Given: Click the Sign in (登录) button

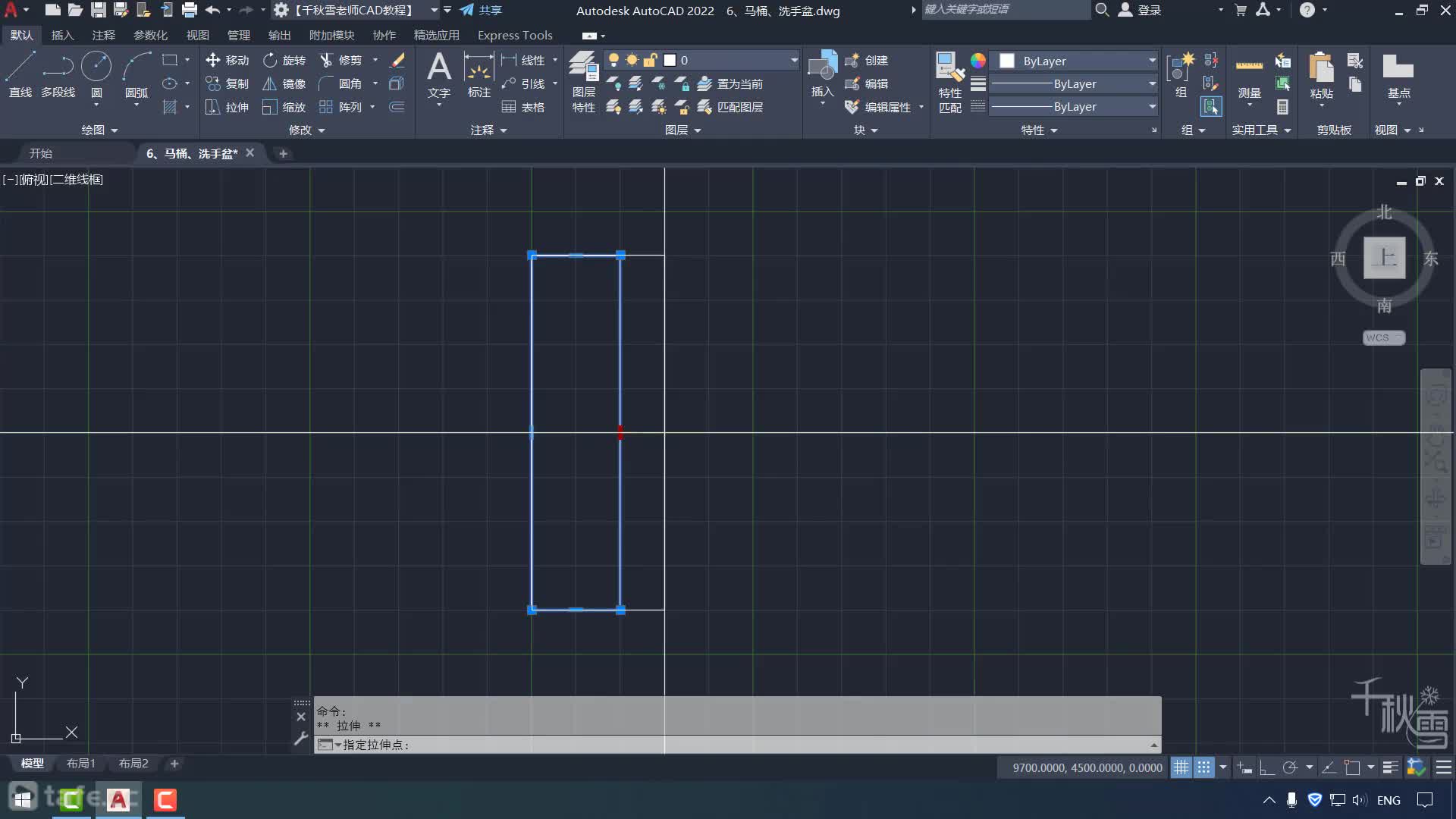Looking at the screenshot, I should [x=1141, y=11].
